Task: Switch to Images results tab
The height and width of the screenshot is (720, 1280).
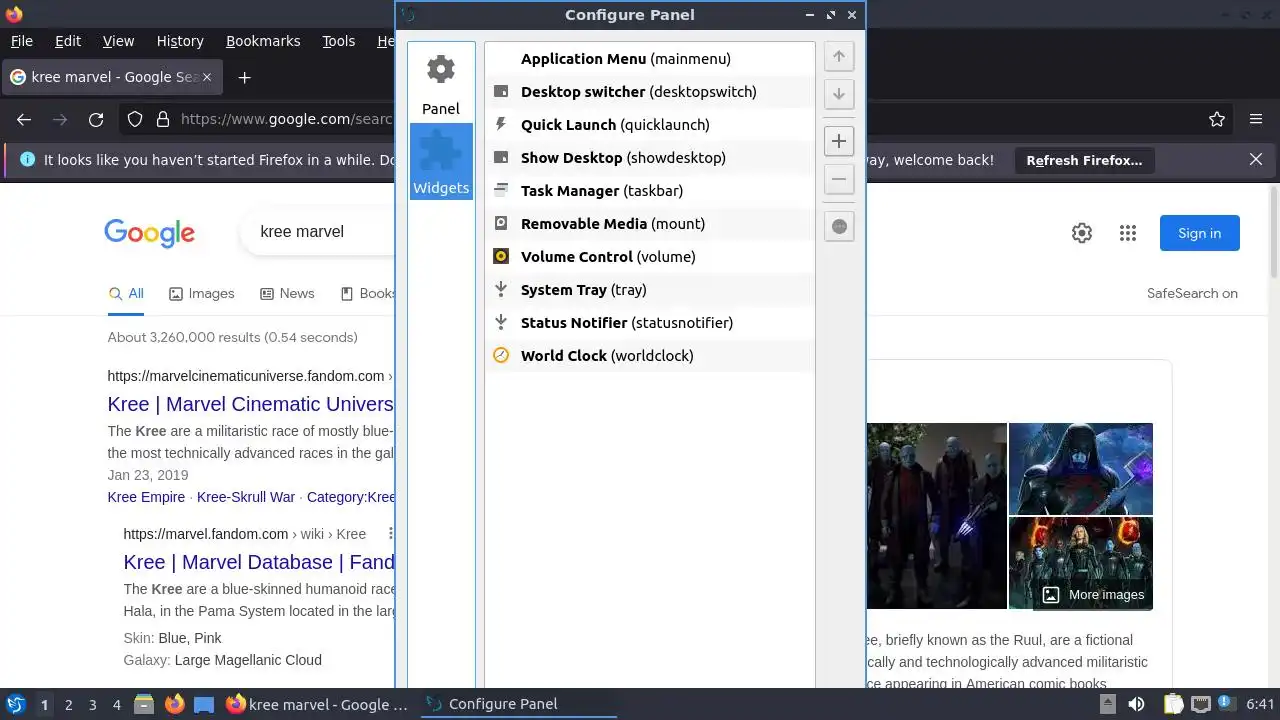Action: coord(202,294)
